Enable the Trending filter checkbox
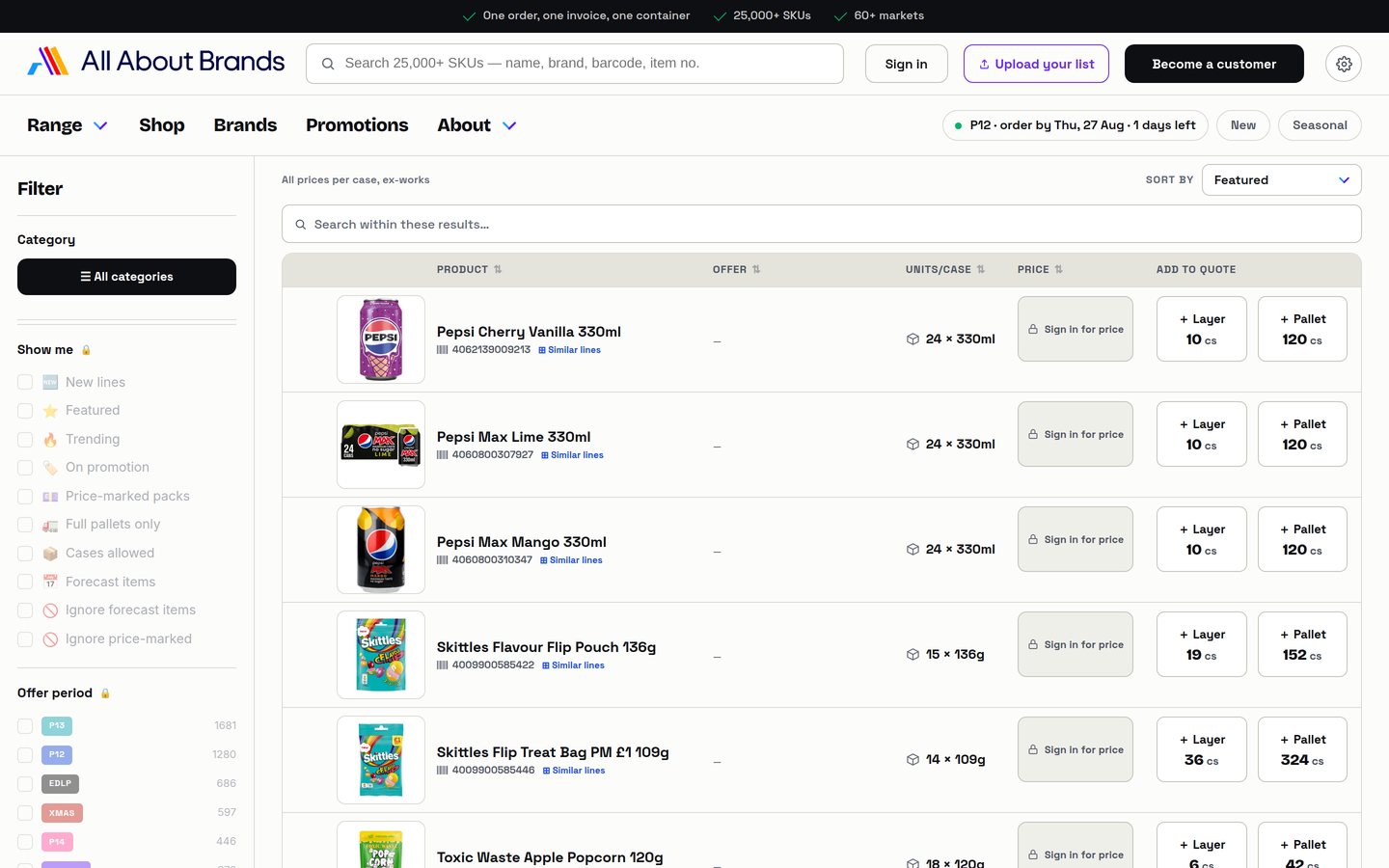The width and height of the screenshot is (1389, 868). [x=25, y=440]
